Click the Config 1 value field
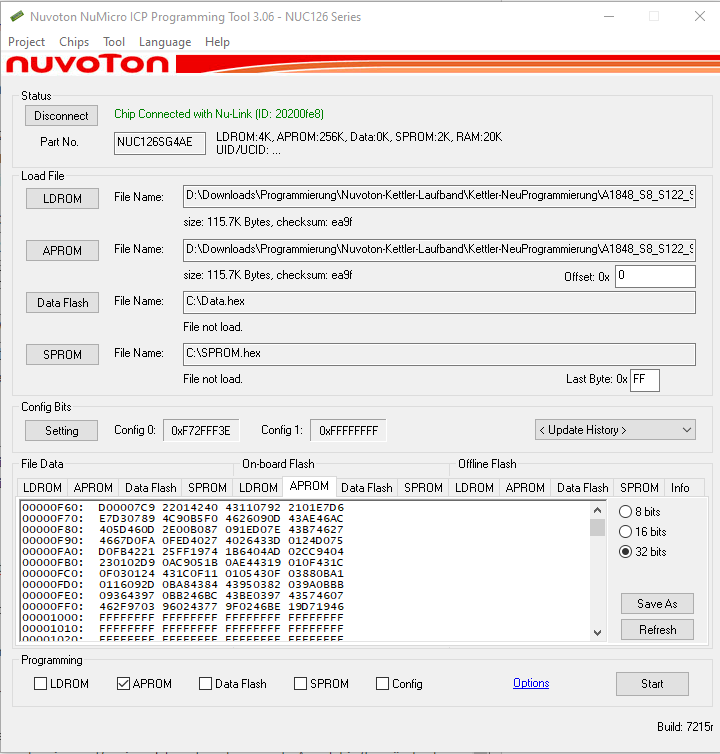The width and height of the screenshot is (720, 754). coord(348,430)
